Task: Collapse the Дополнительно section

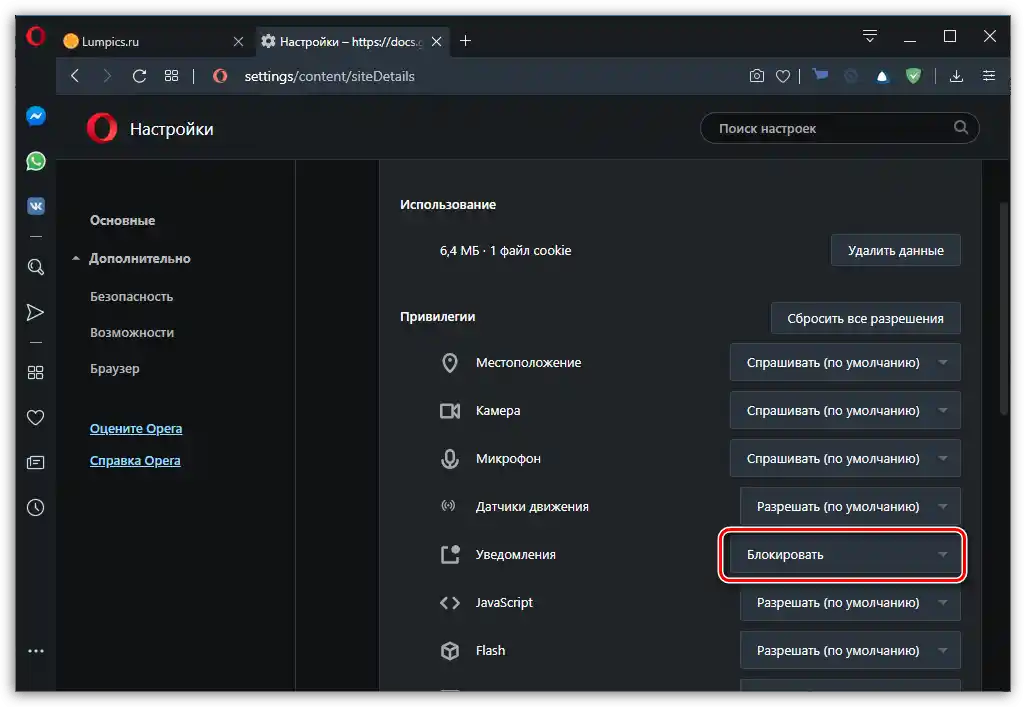Action: click(76, 258)
